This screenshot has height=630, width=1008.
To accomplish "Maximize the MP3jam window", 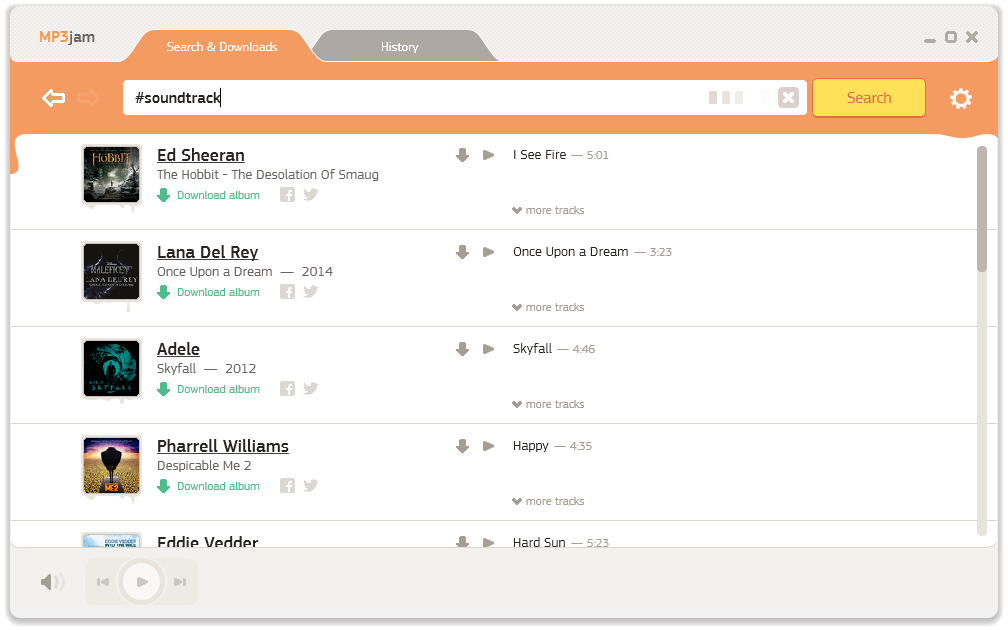I will [951, 37].
